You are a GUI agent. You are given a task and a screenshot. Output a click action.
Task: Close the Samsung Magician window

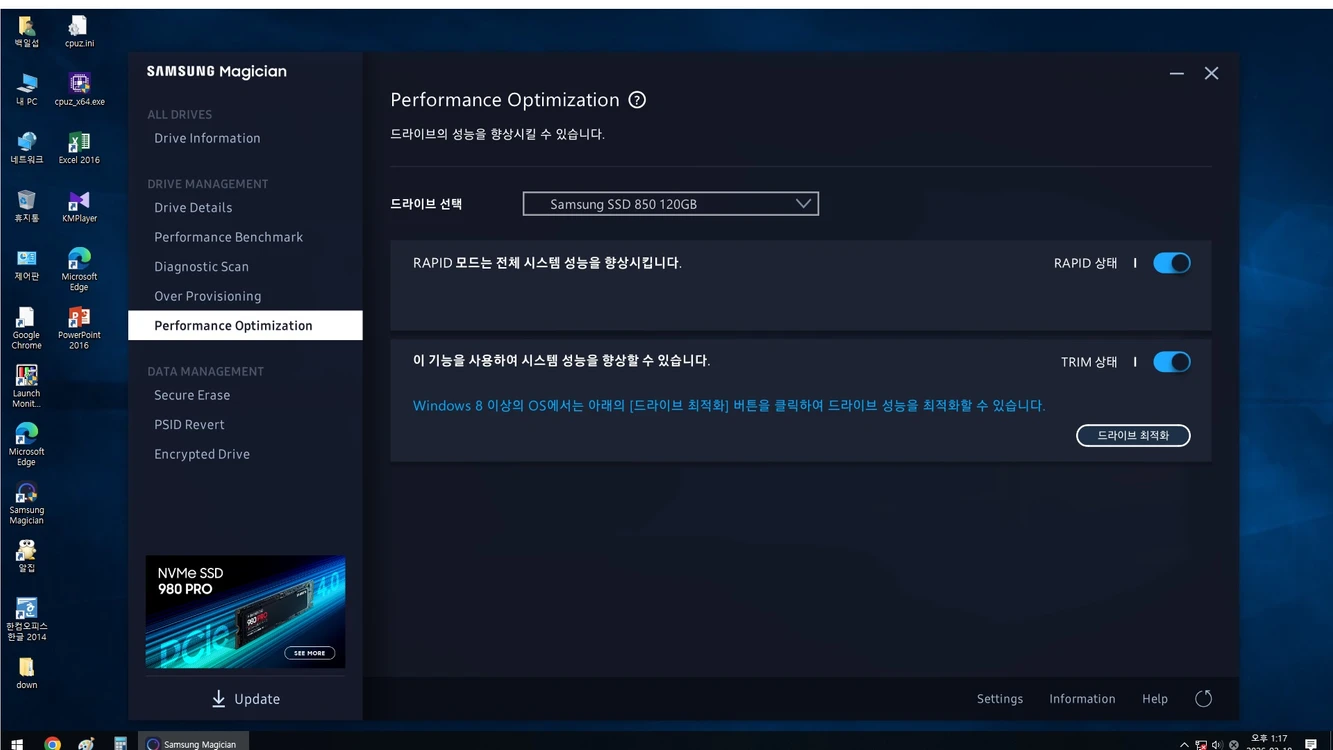(x=1211, y=73)
